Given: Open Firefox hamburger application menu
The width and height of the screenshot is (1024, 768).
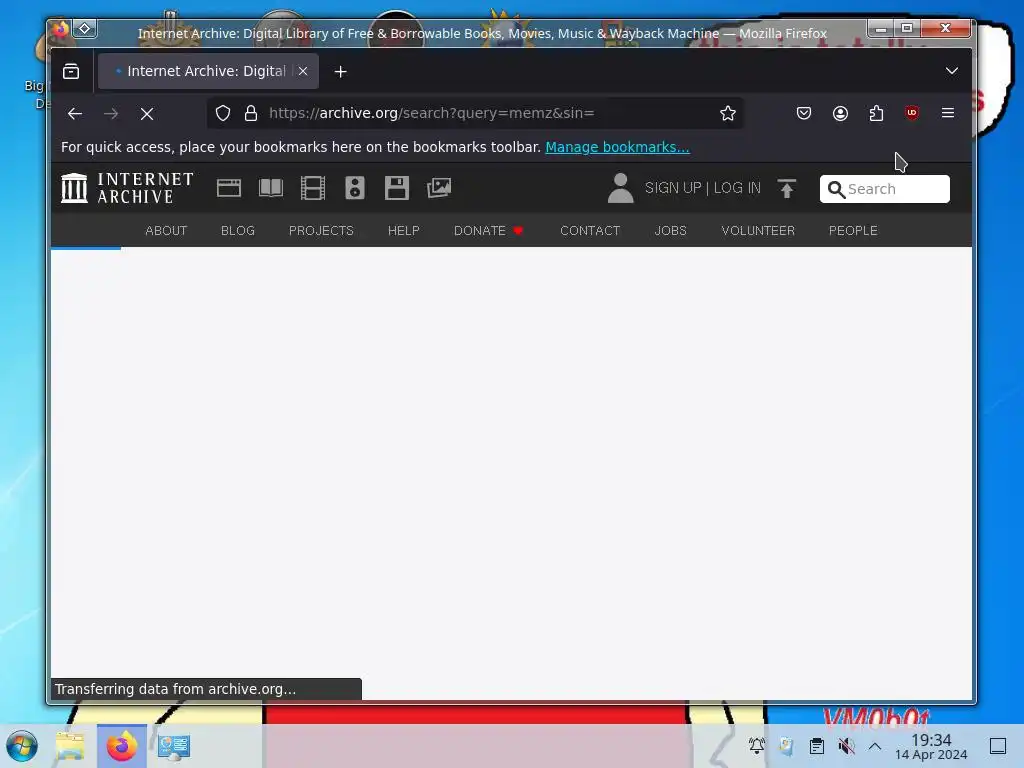Looking at the screenshot, I should (x=948, y=113).
